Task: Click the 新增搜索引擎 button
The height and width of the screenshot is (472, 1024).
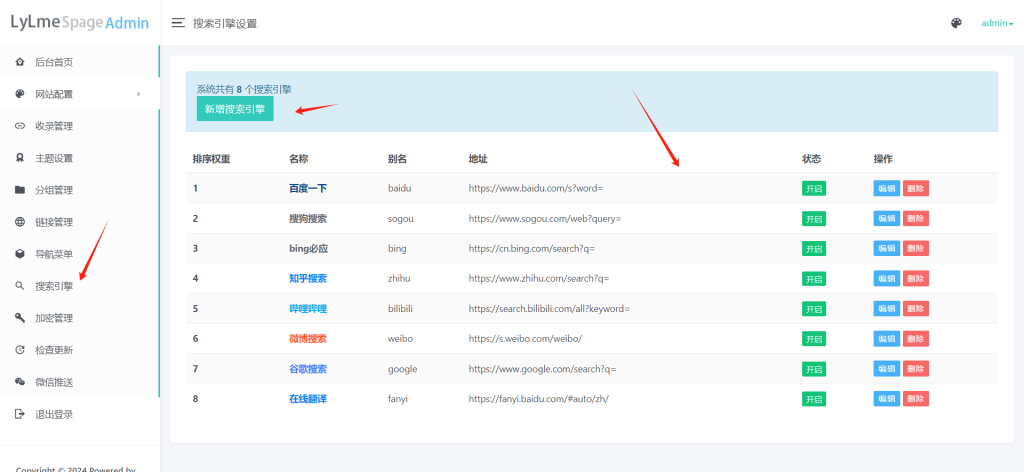Action: (x=235, y=109)
